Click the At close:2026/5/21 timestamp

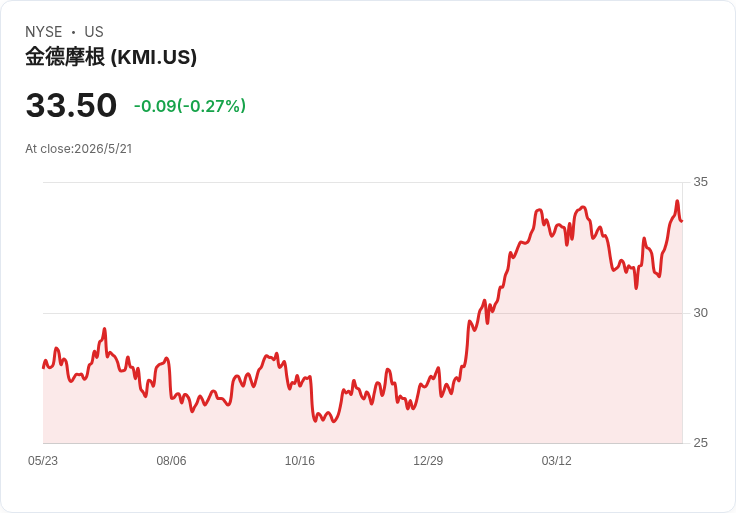(79, 149)
